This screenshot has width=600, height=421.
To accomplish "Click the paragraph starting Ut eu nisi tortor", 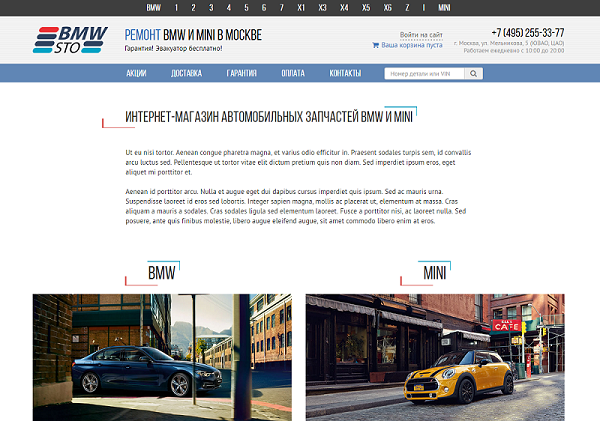I will click(x=298, y=162).
